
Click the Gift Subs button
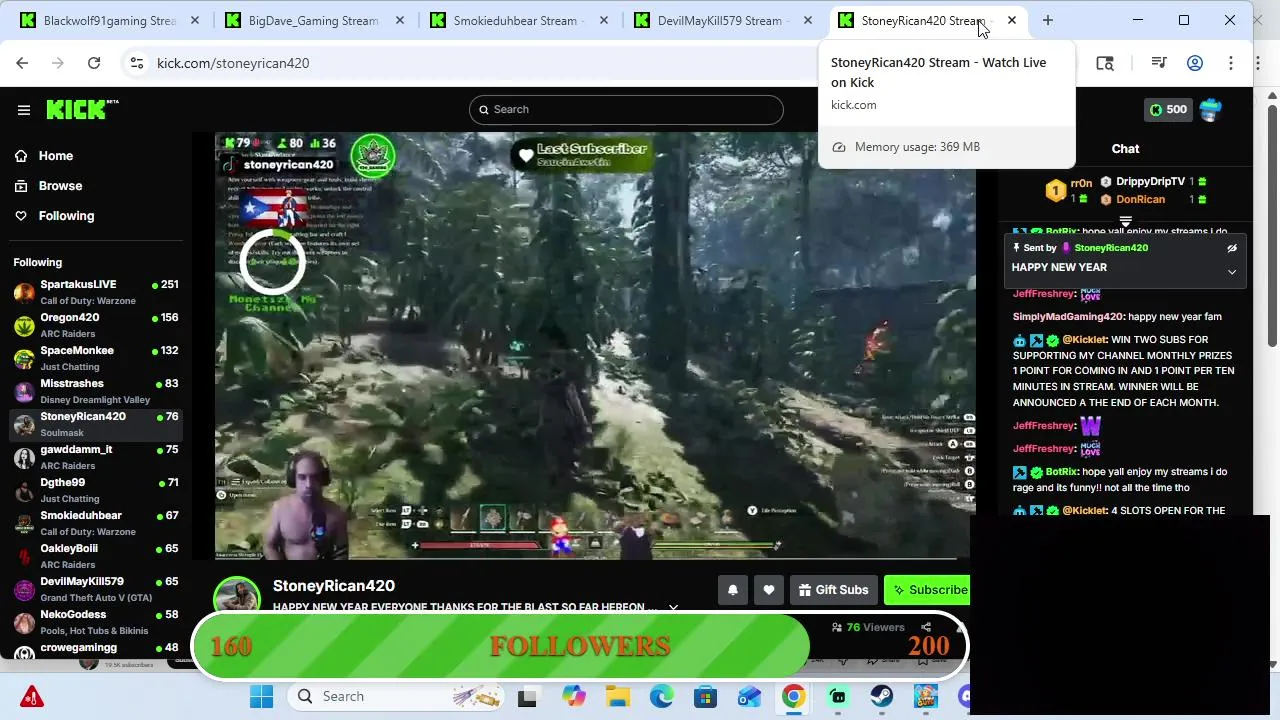tap(832, 590)
